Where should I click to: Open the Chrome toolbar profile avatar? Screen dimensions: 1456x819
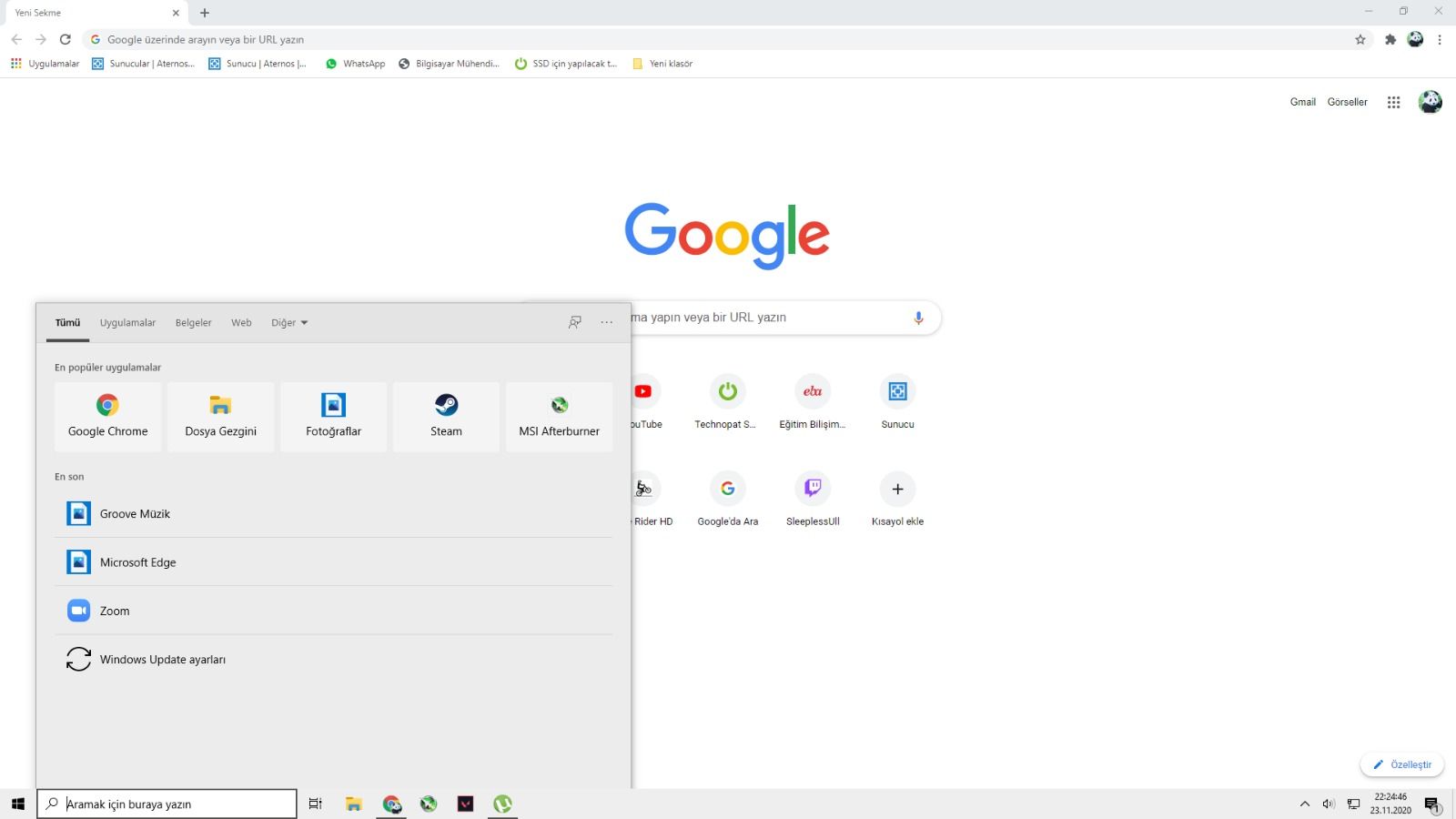click(1415, 39)
